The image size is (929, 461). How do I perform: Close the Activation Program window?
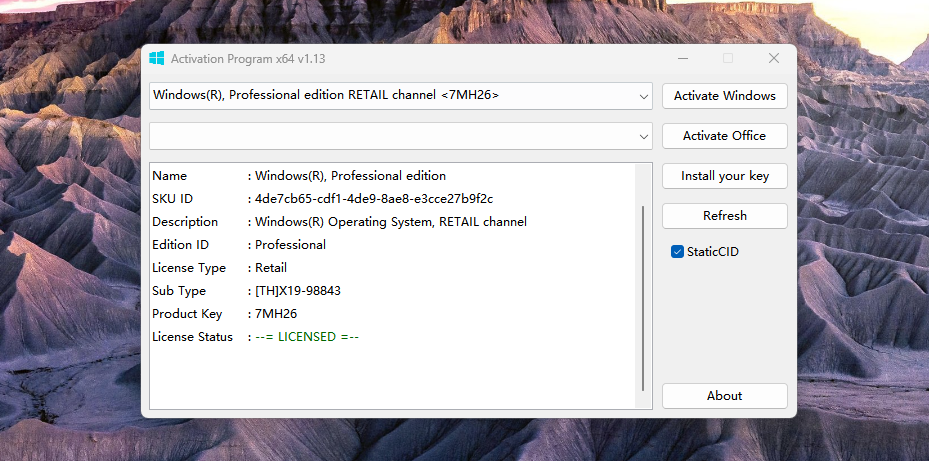click(773, 59)
